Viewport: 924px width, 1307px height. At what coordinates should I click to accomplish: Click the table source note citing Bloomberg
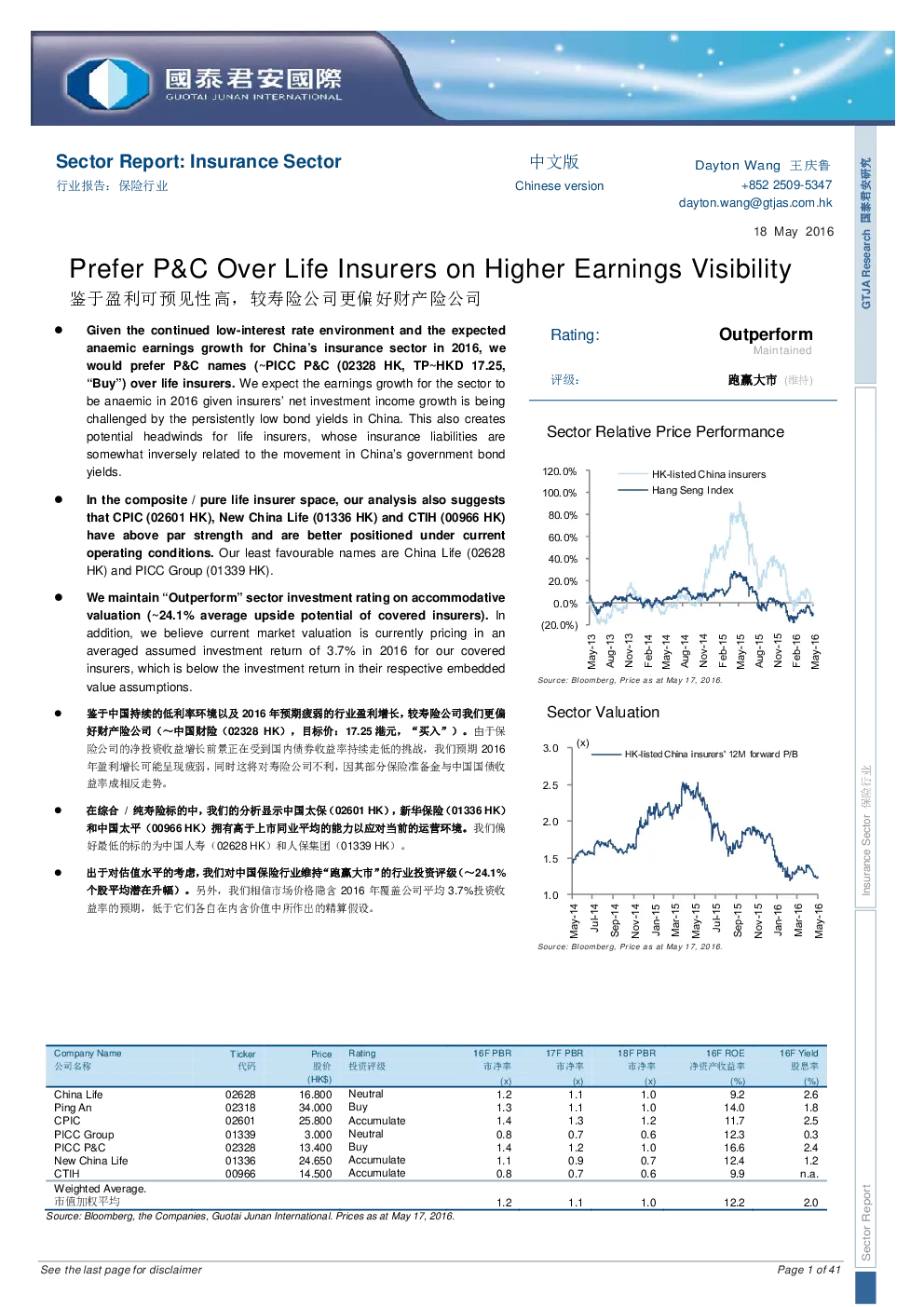(251, 1216)
